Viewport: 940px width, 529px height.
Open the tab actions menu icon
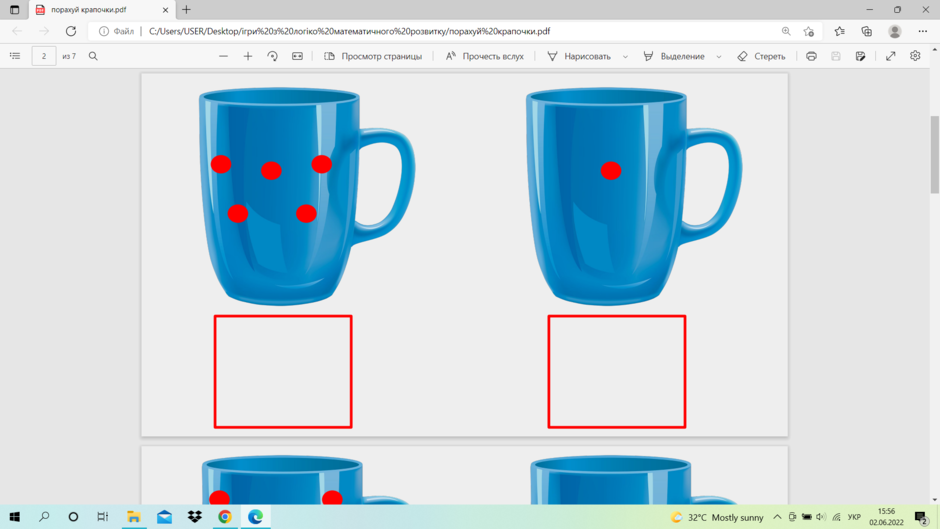pos(14,10)
